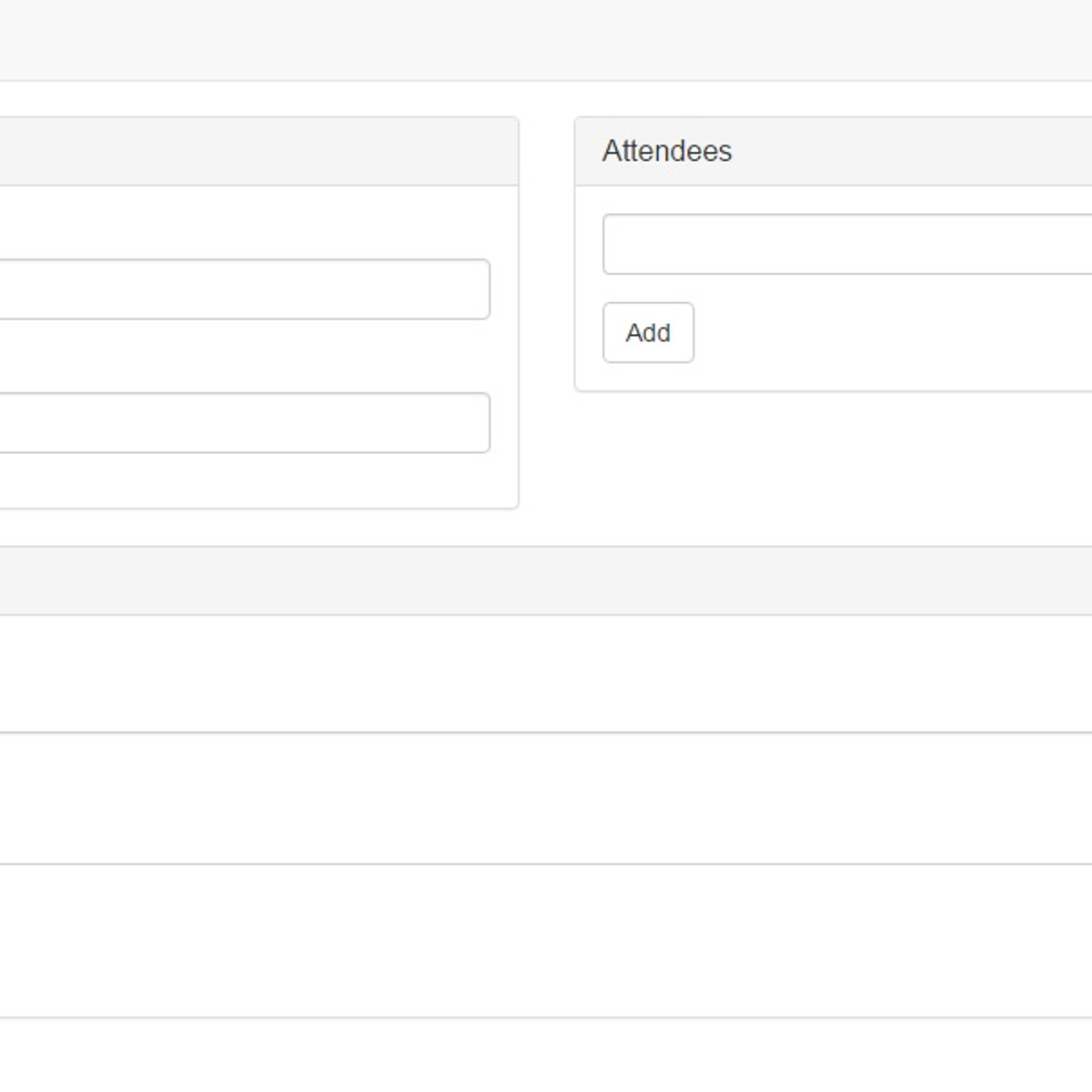The image size is (1092, 1092).
Task: Focus the Attendees text input field
Action: point(847,244)
